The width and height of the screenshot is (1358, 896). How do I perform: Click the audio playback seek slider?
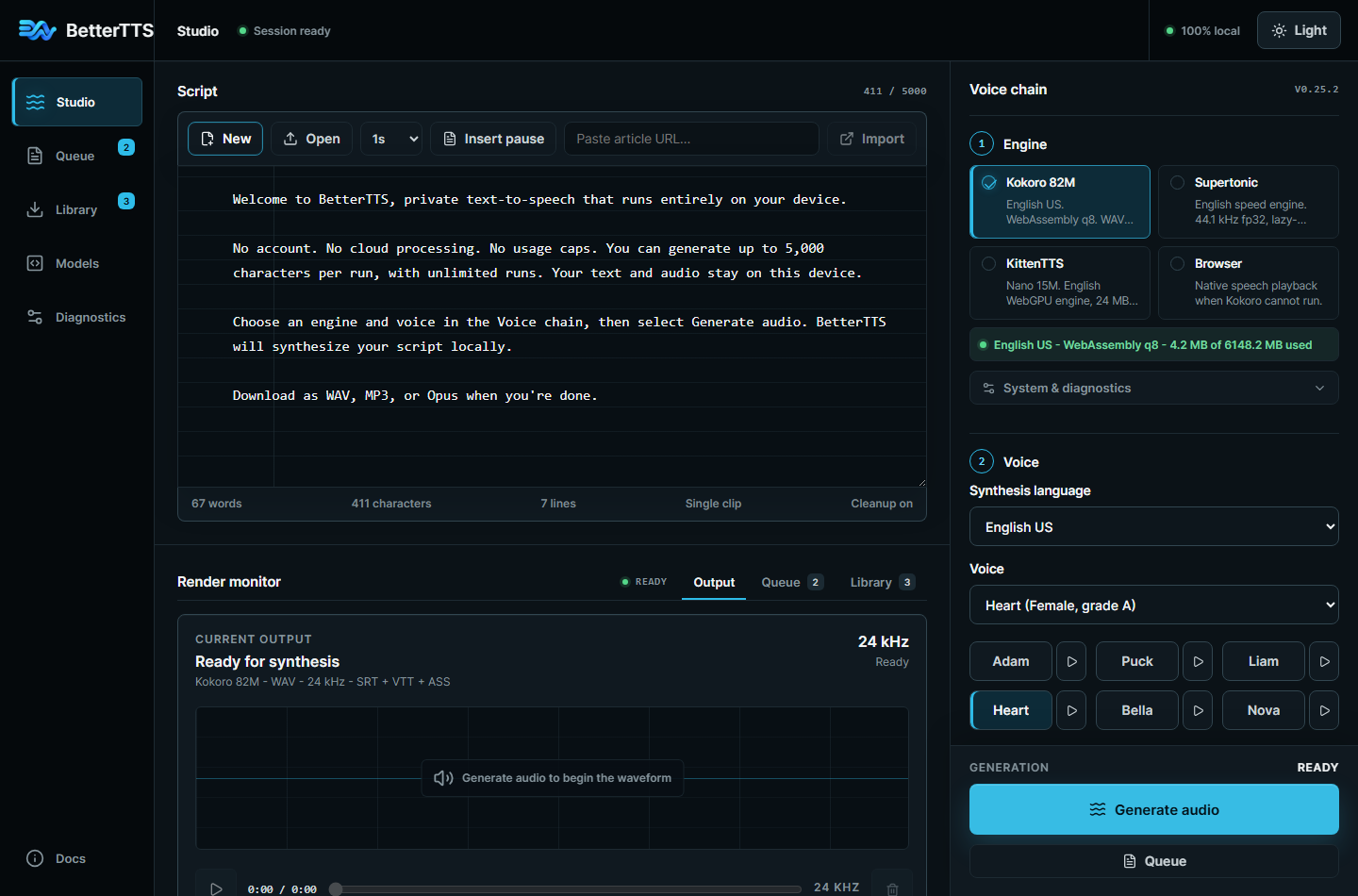(x=567, y=889)
